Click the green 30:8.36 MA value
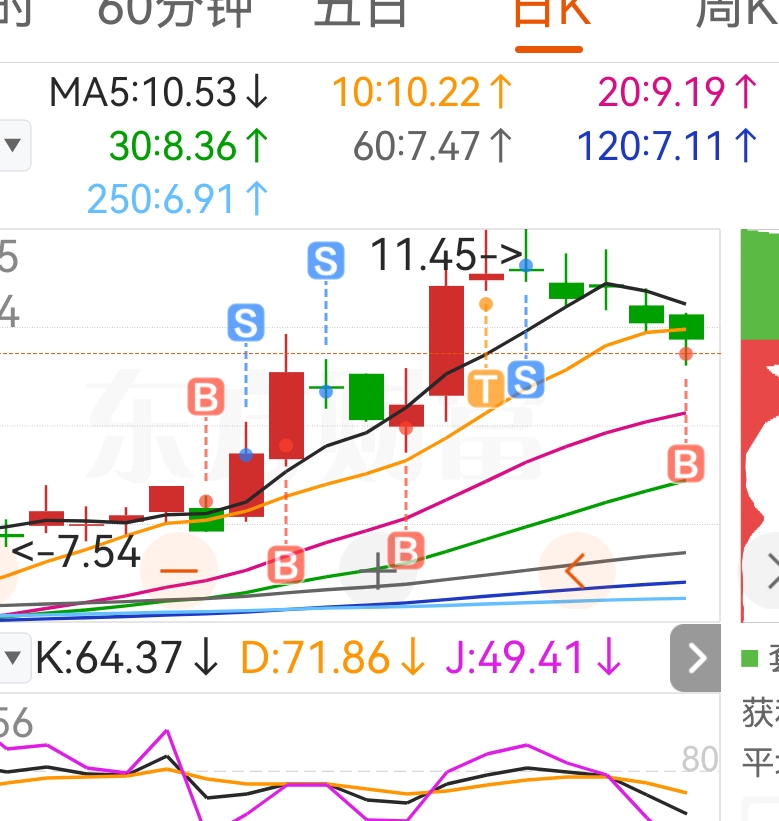This screenshot has height=821, width=779. 188,146
